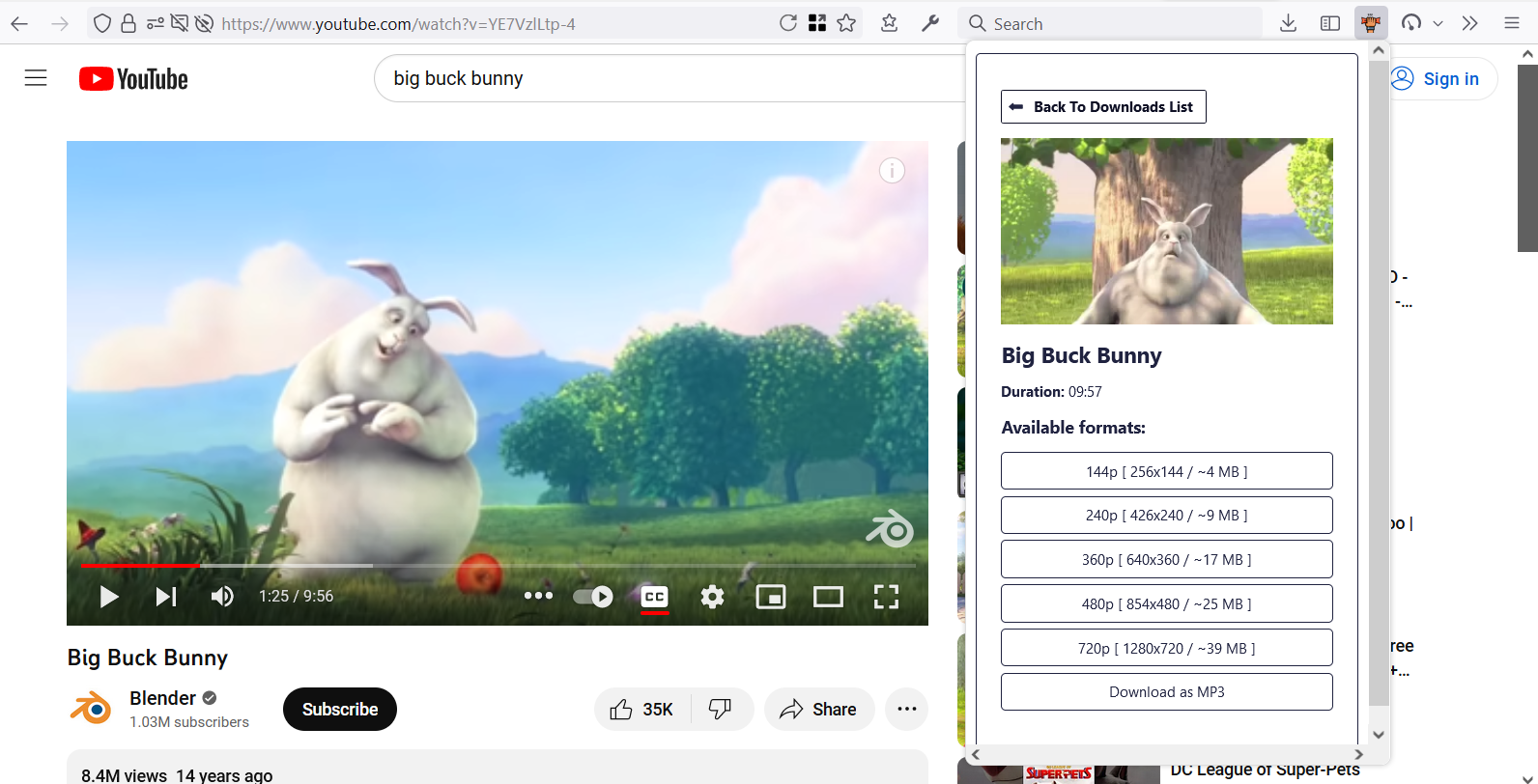Viewport: 1538px width, 784px height.
Task: Download the 360p 640x360 format
Action: [x=1166, y=559]
